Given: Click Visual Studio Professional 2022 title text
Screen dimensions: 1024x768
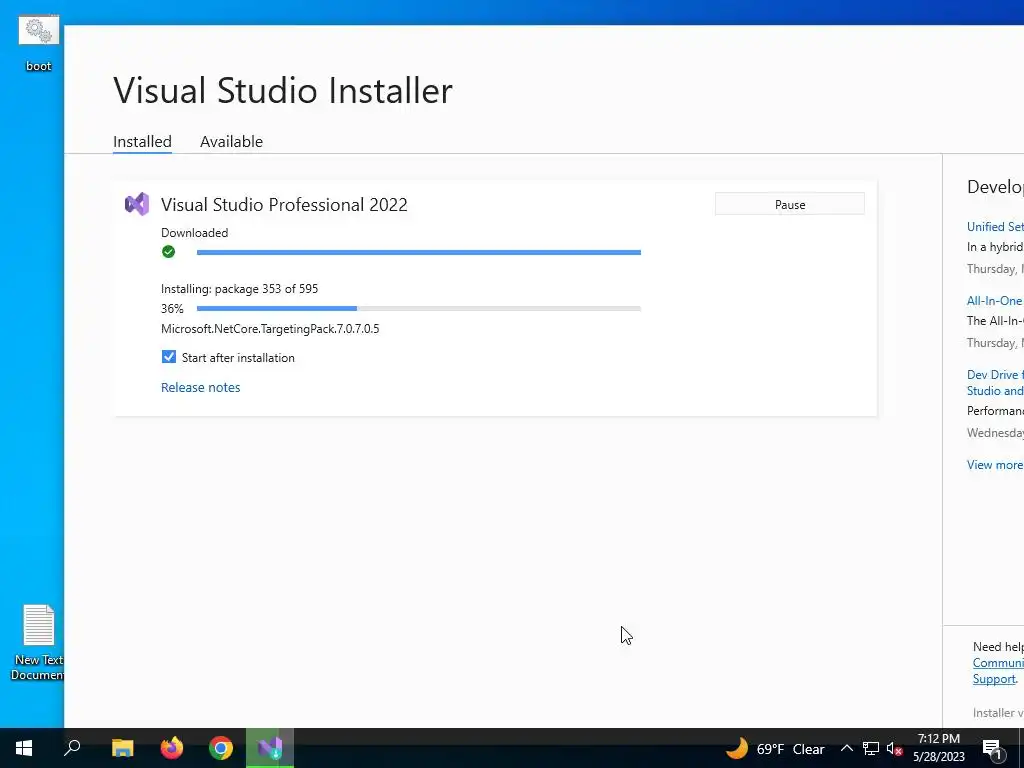Looking at the screenshot, I should [x=284, y=204].
